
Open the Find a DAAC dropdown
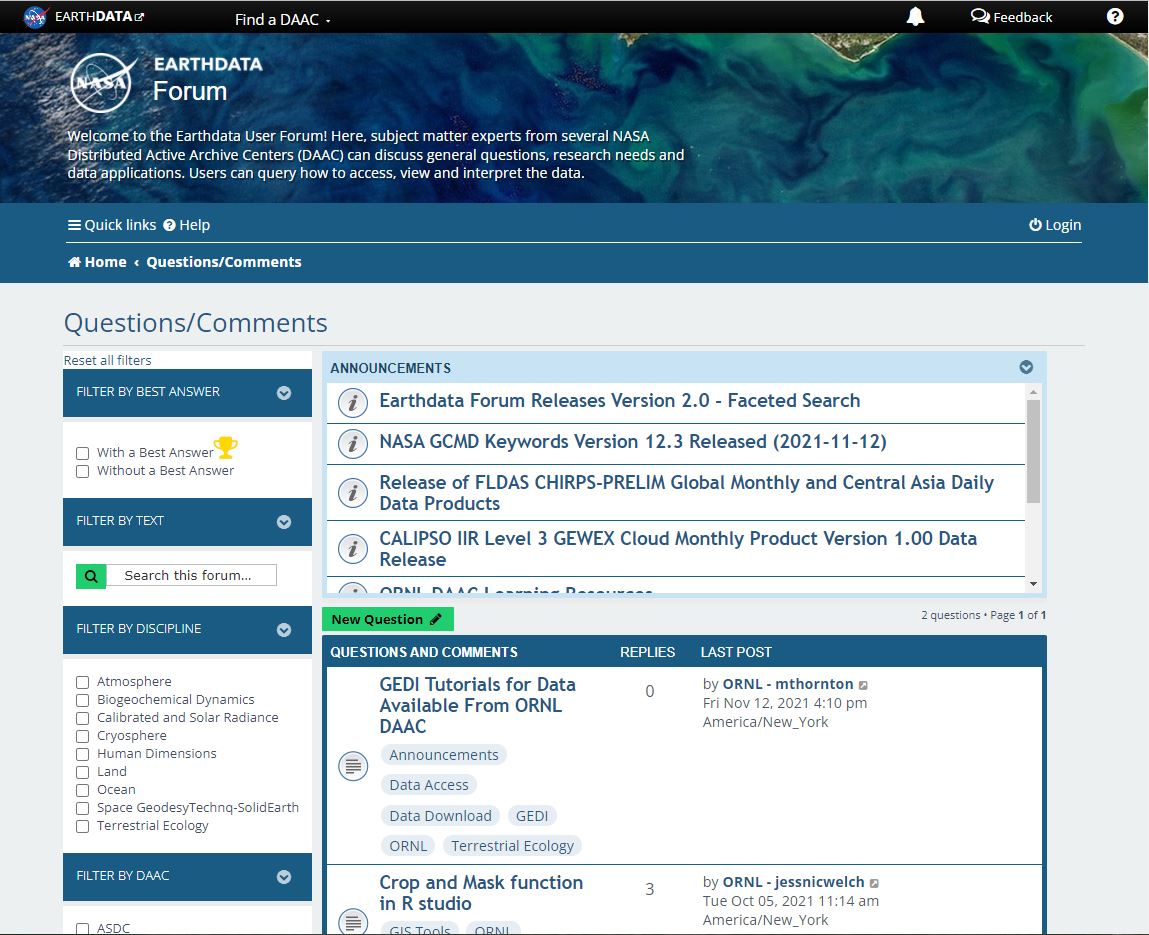[x=282, y=20]
